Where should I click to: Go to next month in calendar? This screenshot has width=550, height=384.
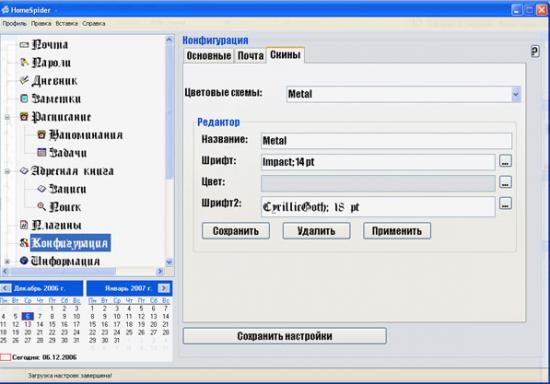coord(163,288)
